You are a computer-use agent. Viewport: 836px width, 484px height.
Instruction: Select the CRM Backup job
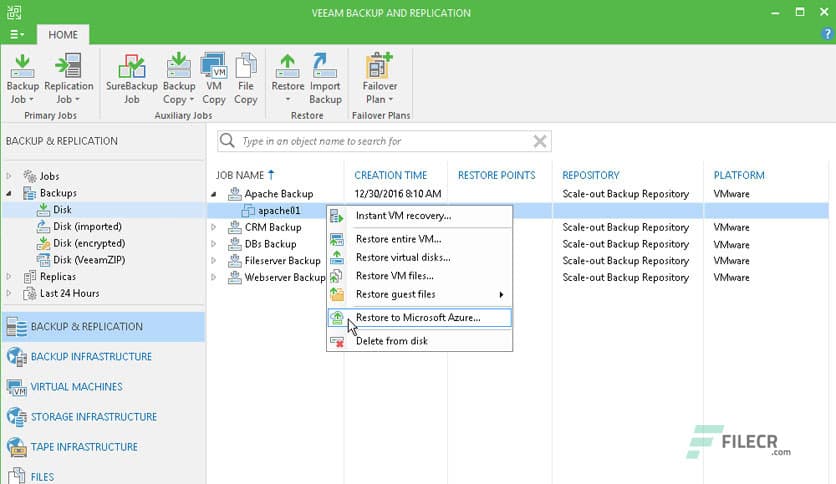point(272,228)
